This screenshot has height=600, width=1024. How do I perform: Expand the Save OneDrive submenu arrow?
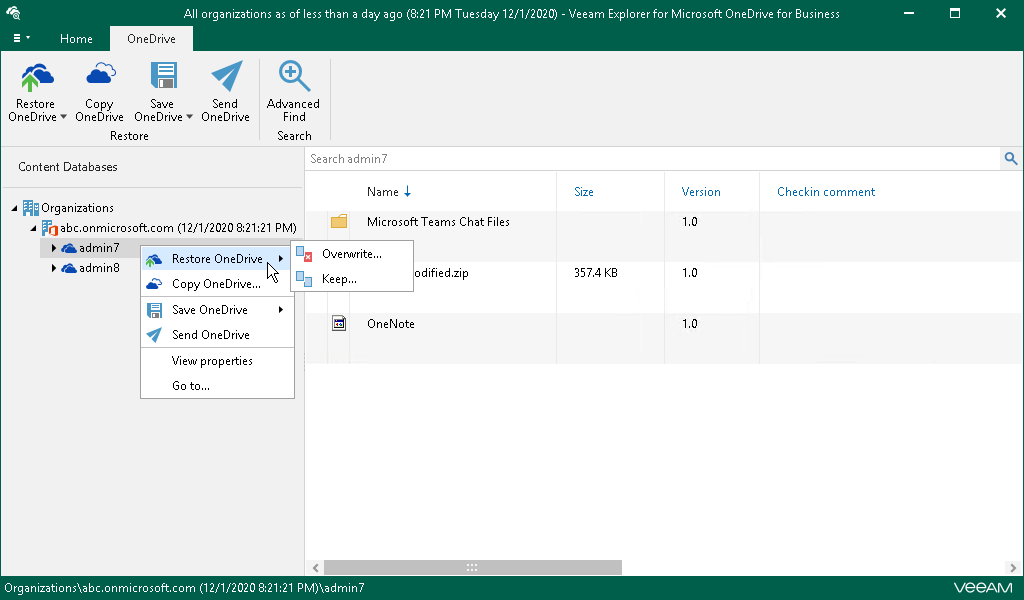pos(281,309)
